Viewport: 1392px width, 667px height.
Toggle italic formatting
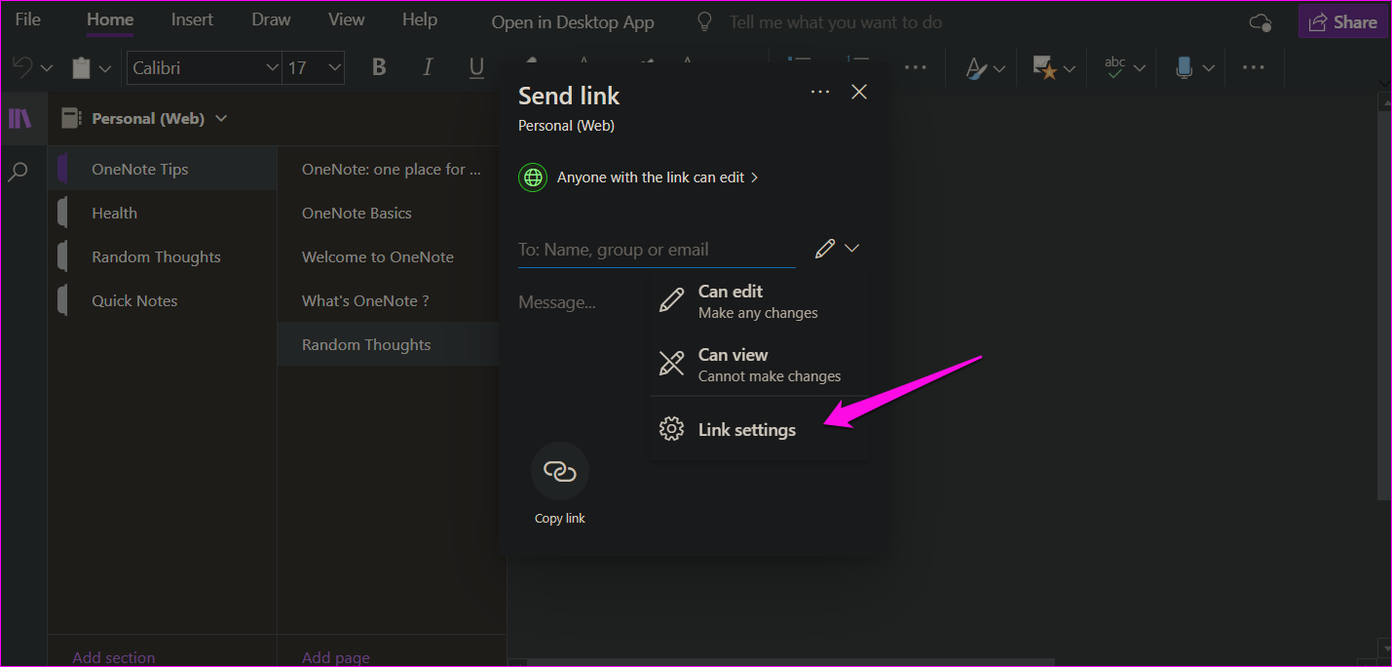coord(427,67)
